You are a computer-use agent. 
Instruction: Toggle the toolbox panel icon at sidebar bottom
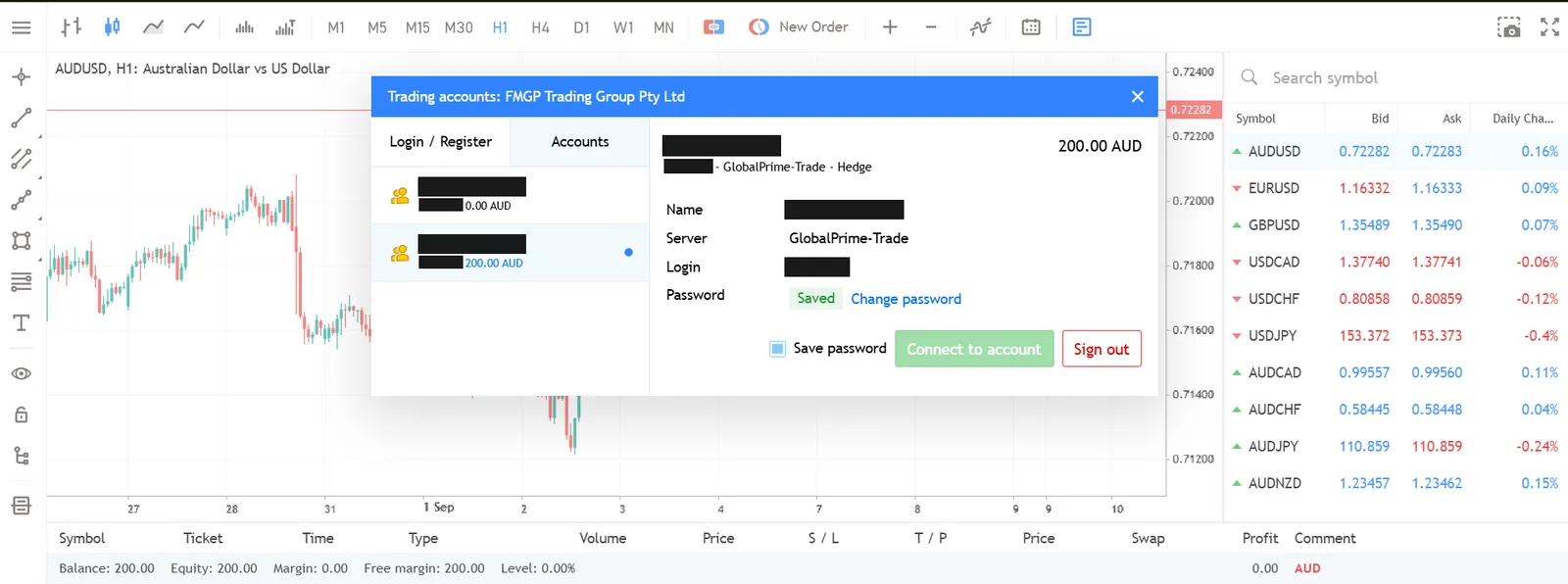pos(21,506)
